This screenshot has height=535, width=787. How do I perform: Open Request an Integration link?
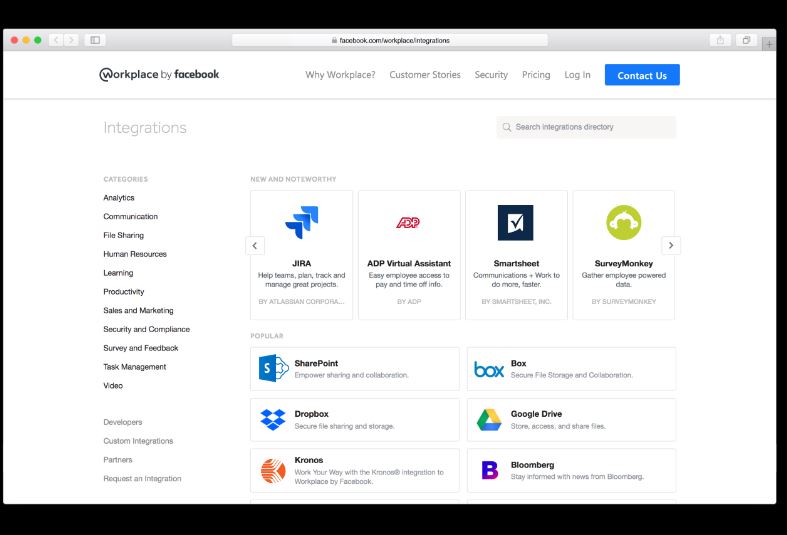[x=143, y=478]
